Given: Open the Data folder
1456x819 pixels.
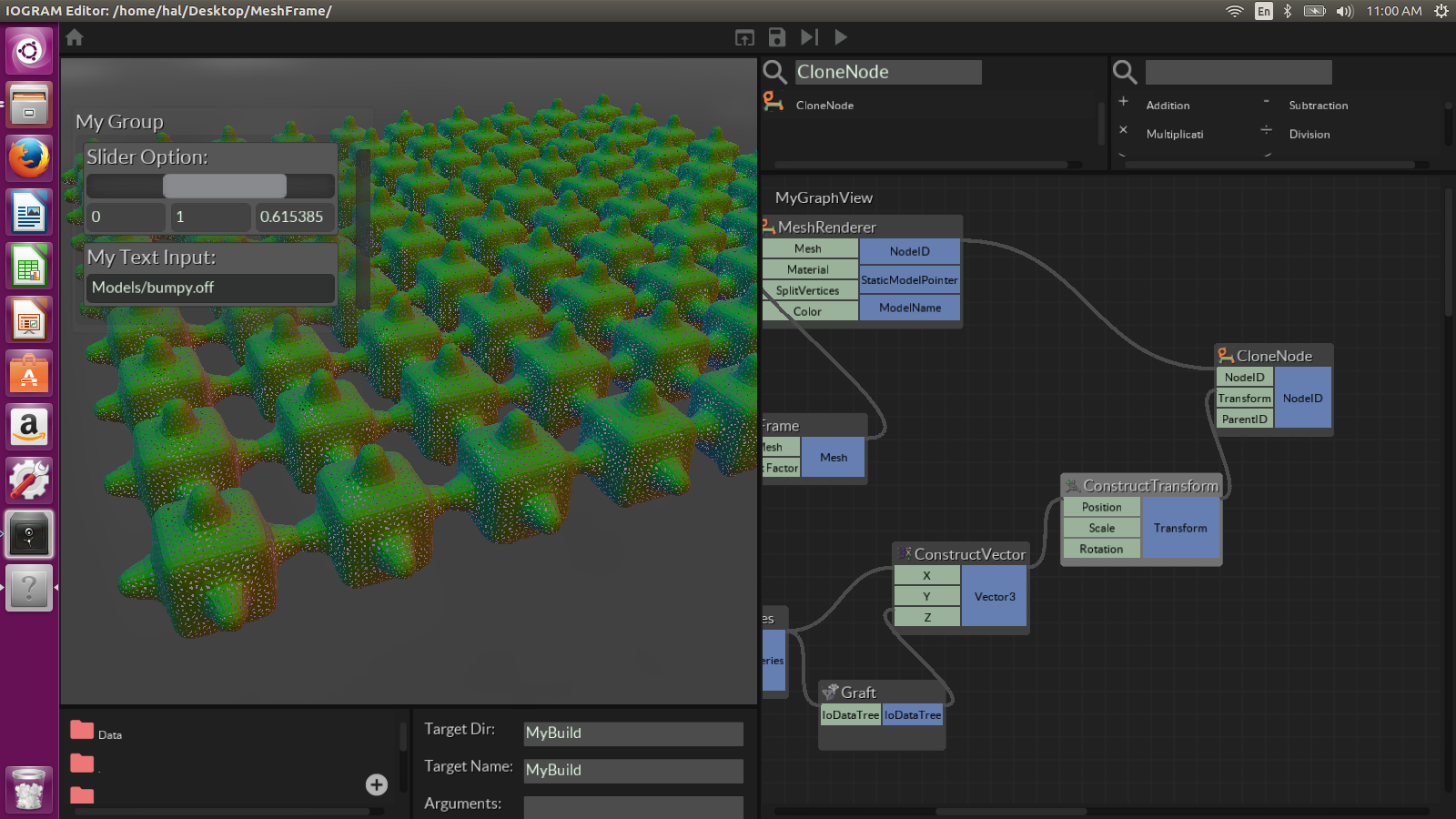Looking at the screenshot, I should point(83,731).
